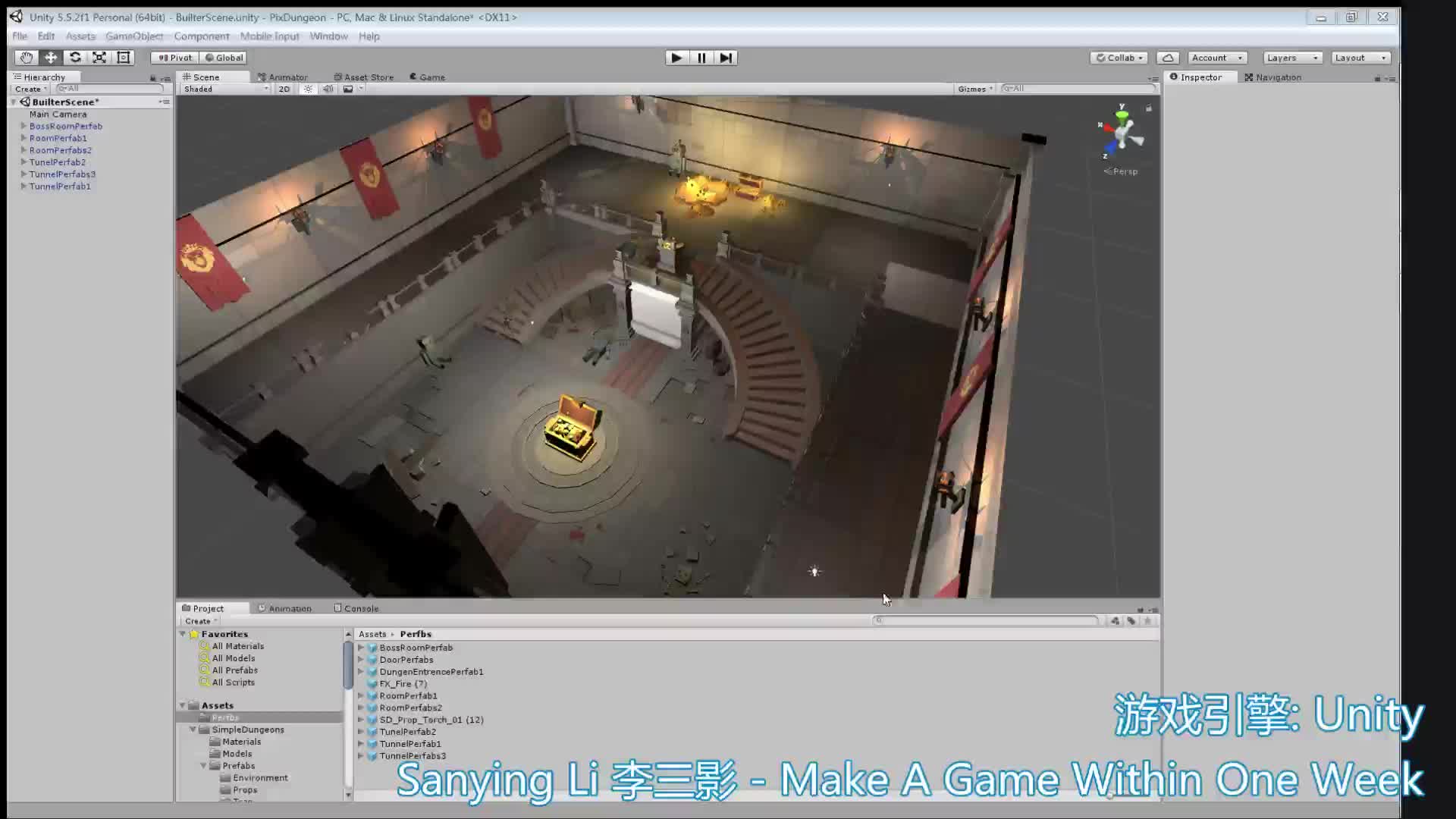Select the Rotate tool
The width and height of the screenshot is (1456, 819).
coord(75,57)
